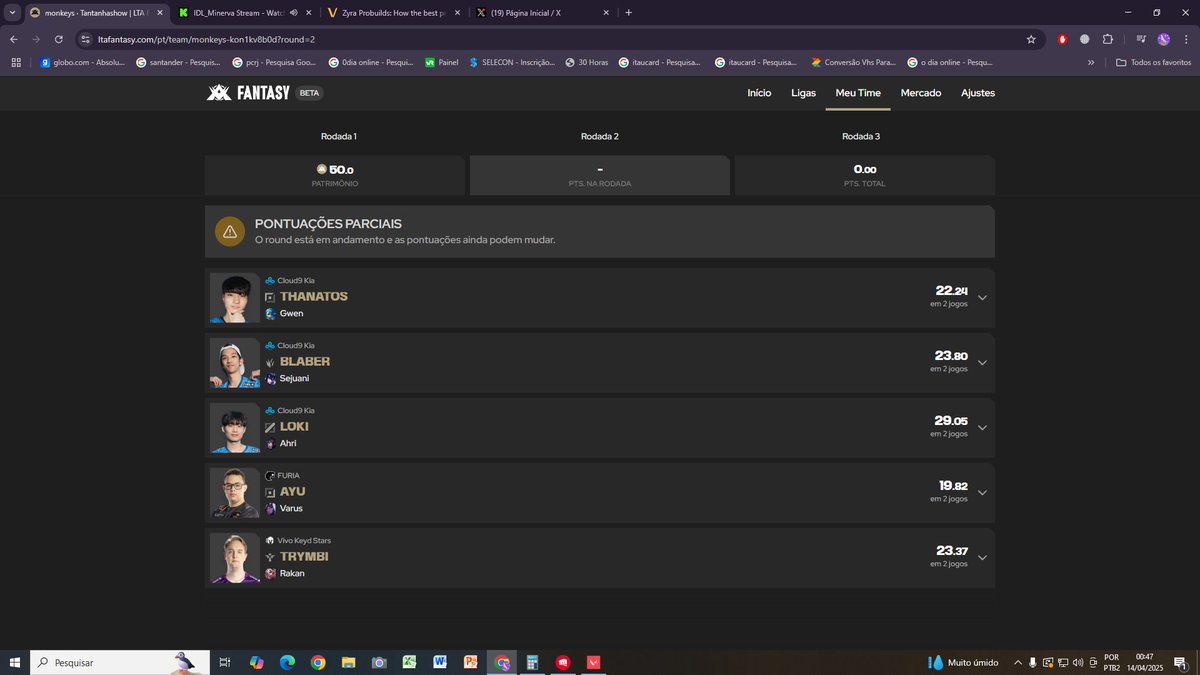
Task: Click BLABER player photo
Action: (235, 363)
